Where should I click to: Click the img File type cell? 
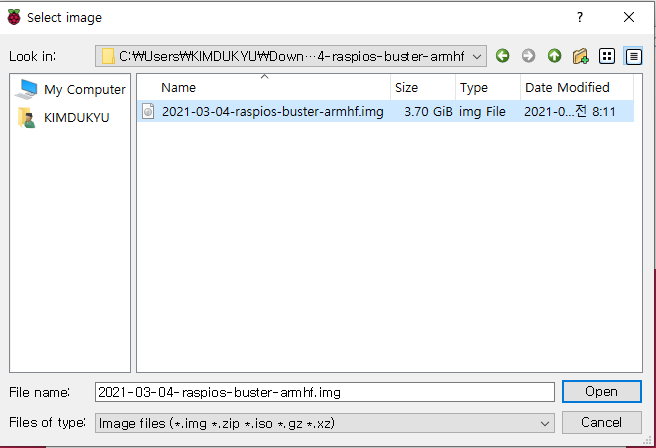482,111
